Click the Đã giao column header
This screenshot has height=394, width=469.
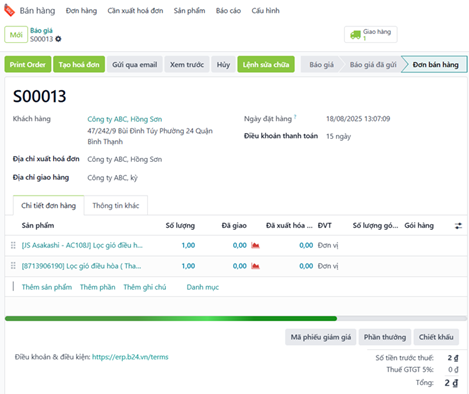pyautogui.click(x=234, y=226)
